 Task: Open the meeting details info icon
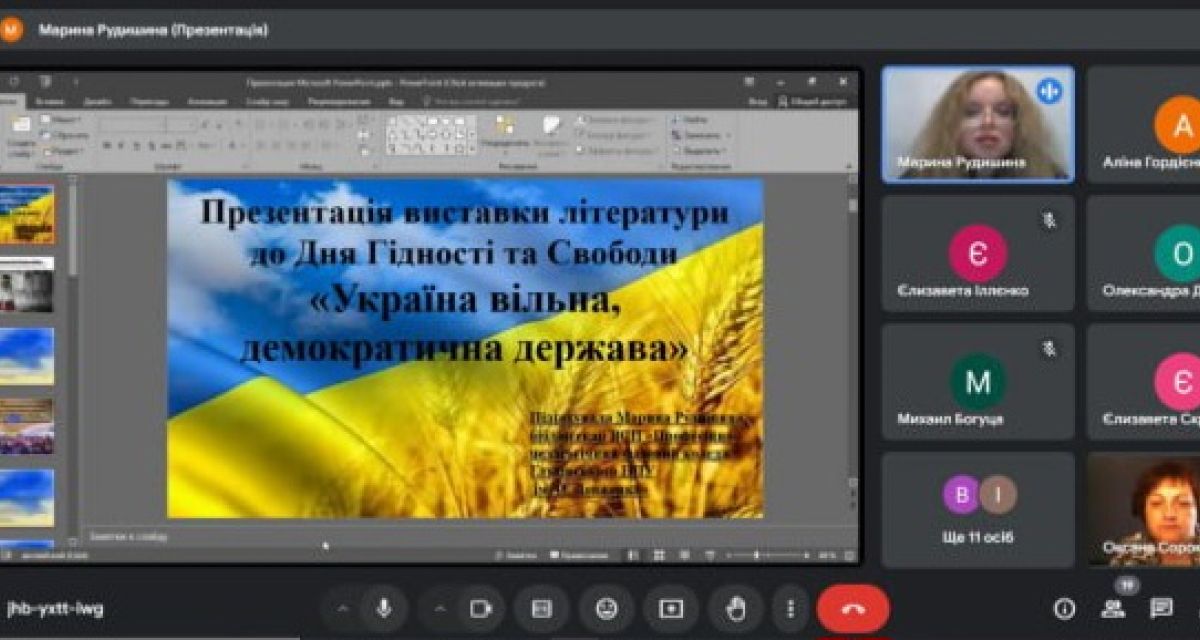tap(1065, 608)
